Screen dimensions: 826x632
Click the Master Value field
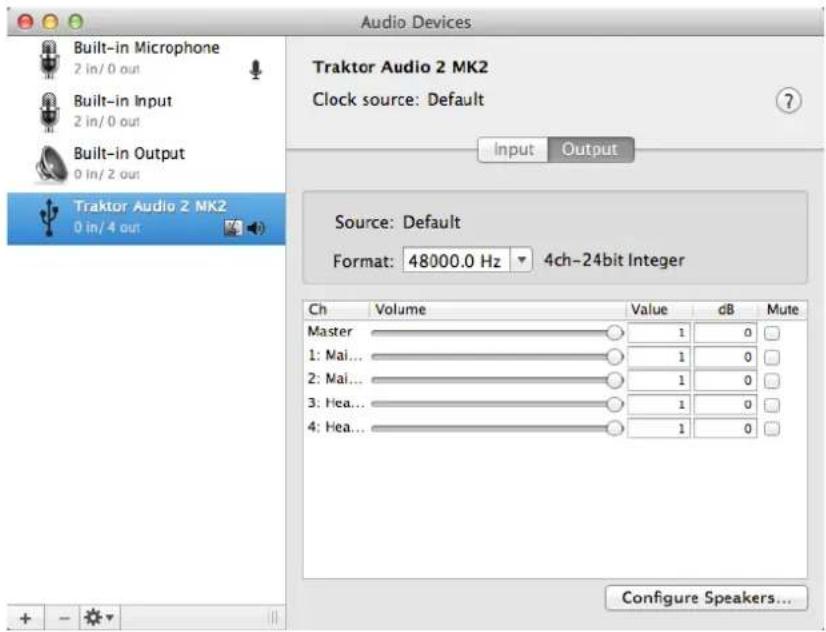[x=659, y=333]
